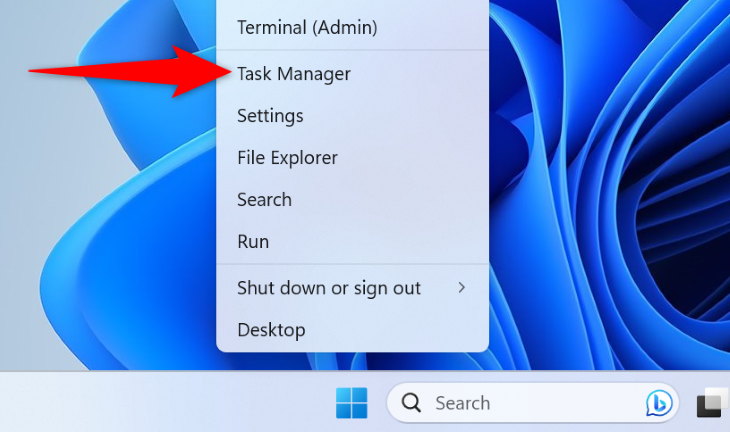Viewport: 730px width, 432px height.
Task: Open Terminal (Admin) from the menu
Action: (307, 28)
